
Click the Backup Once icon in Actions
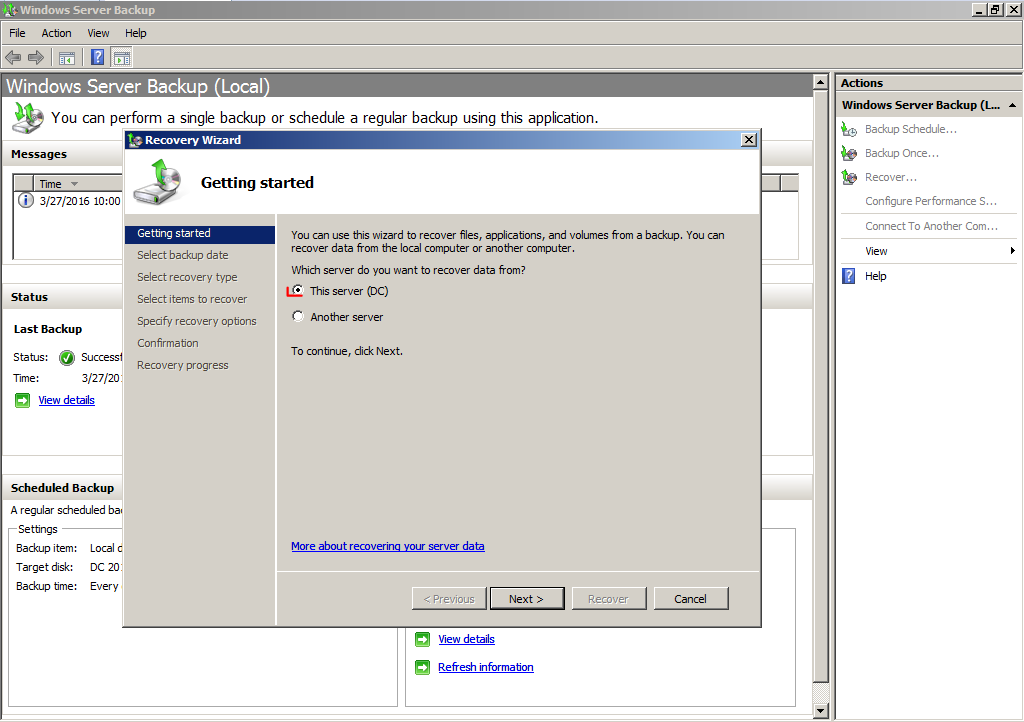(849, 153)
